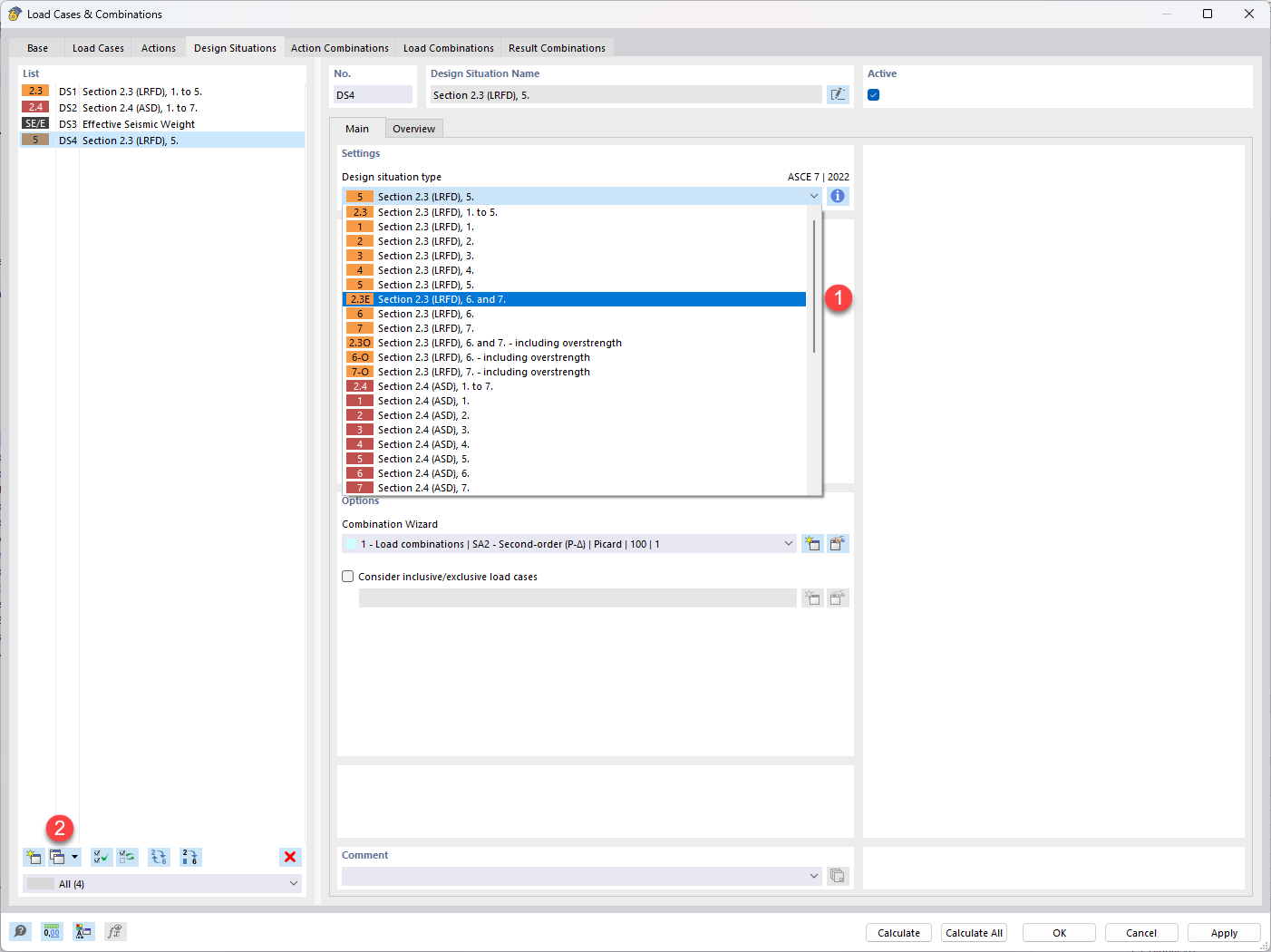Delete the selected design situation with red X
Screen dimensions: 1271x952
[290, 857]
